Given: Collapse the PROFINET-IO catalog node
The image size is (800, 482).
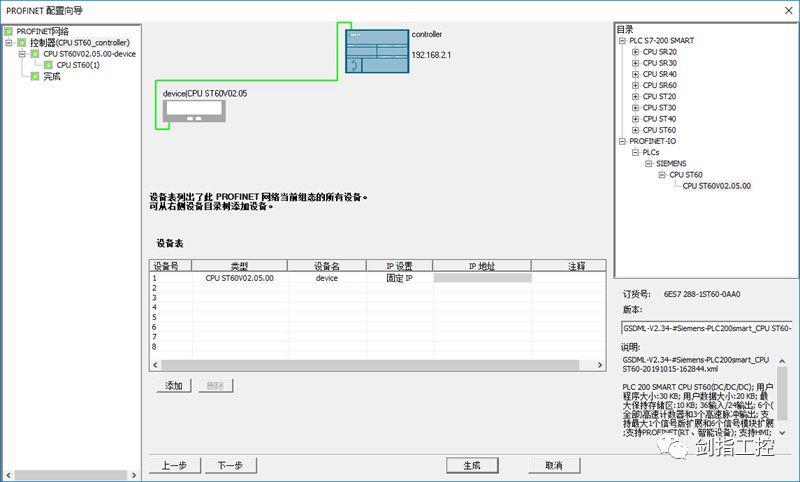Looking at the screenshot, I should click(x=622, y=141).
